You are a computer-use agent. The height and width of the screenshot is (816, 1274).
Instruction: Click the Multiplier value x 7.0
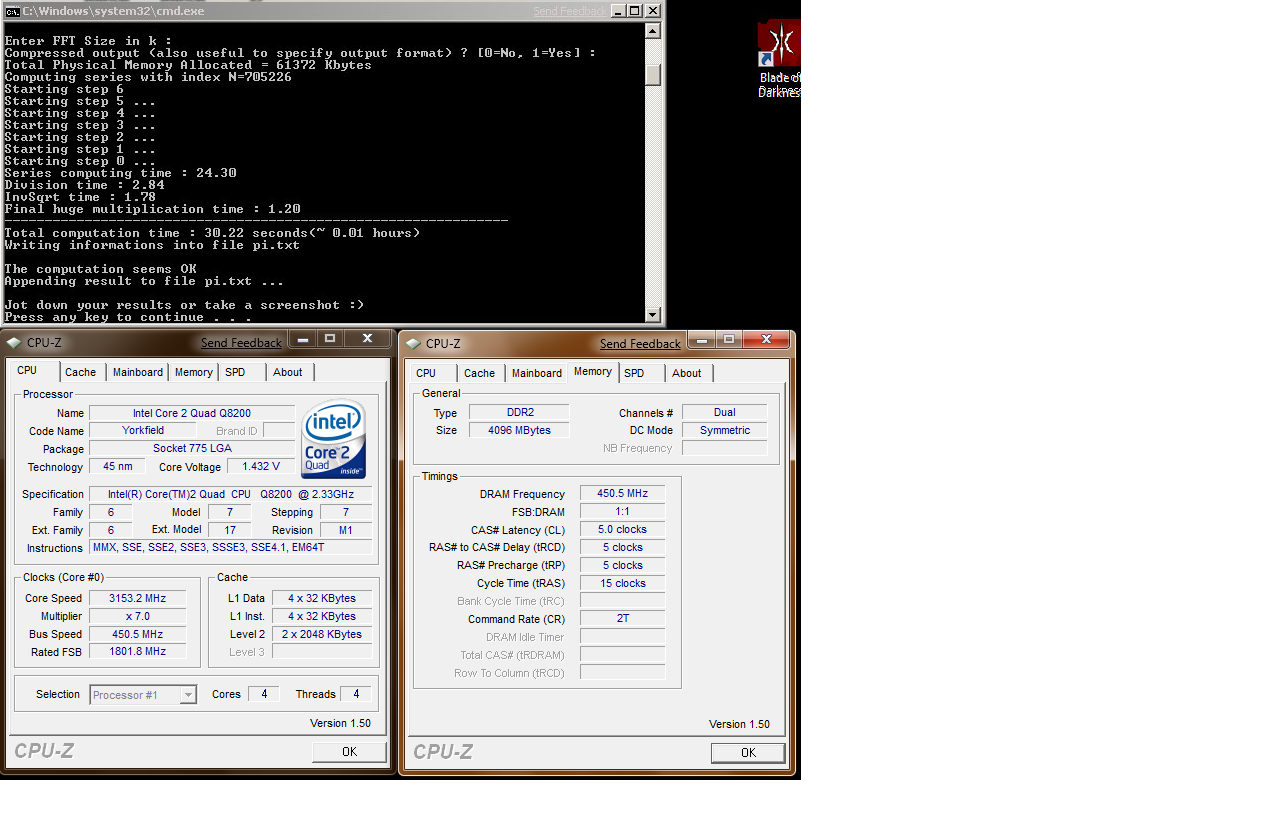click(x=138, y=616)
